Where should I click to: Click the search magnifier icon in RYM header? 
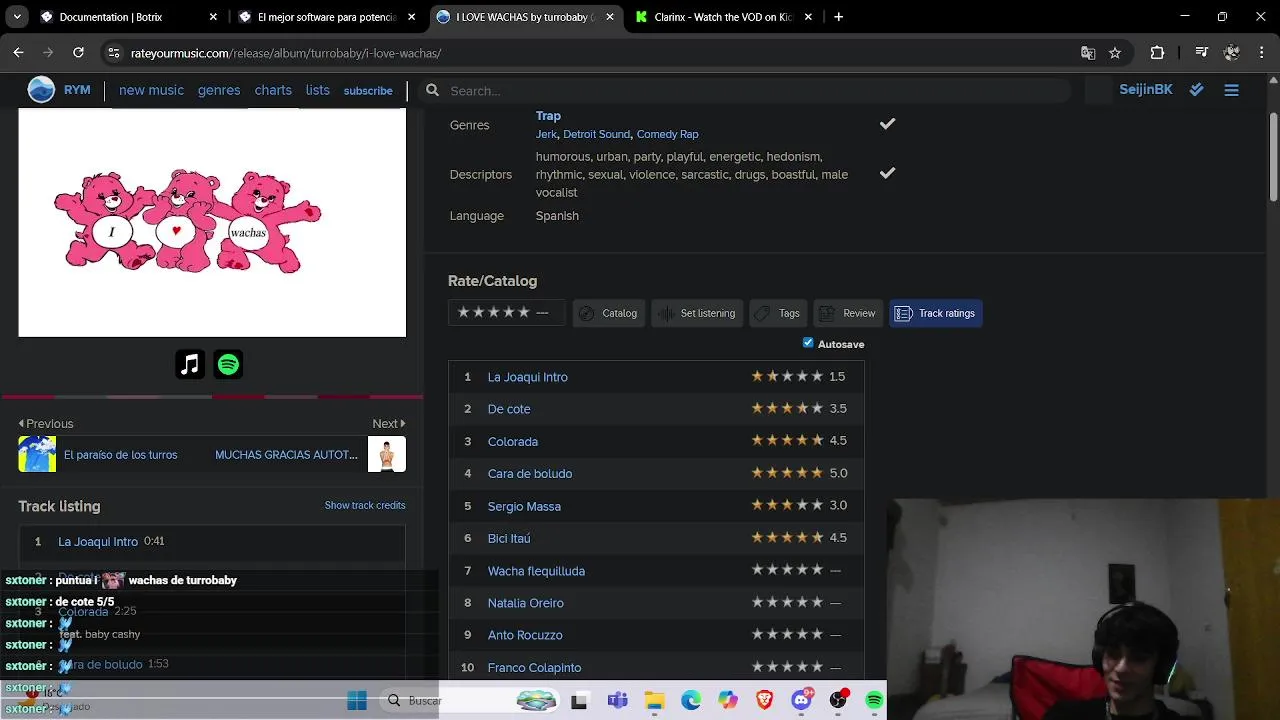point(432,90)
